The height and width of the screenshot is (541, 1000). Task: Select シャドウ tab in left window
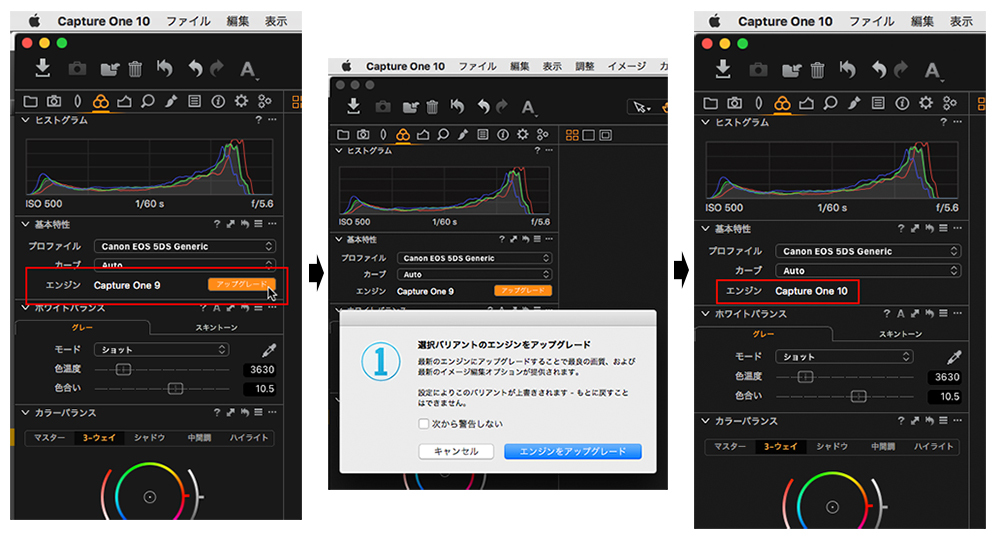[x=149, y=438]
